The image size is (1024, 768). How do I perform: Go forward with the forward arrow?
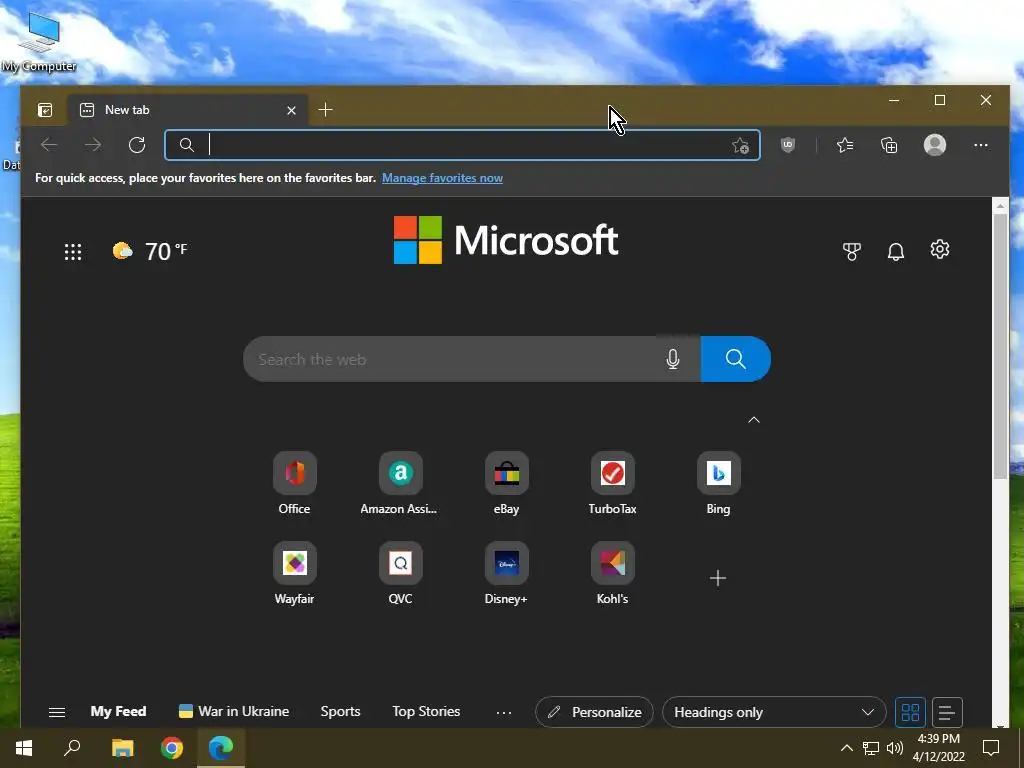click(93, 145)
